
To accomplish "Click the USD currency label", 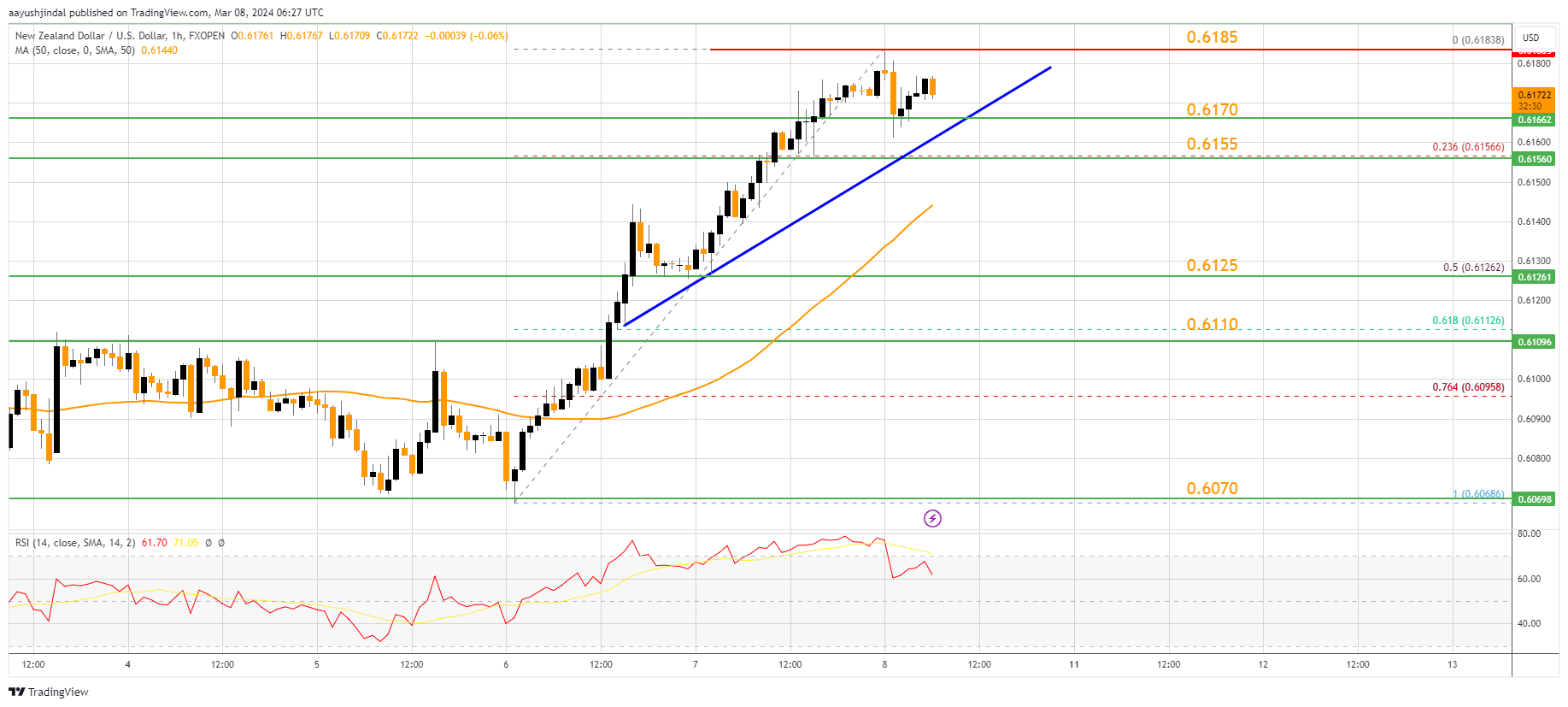I will click(1530, 38).
